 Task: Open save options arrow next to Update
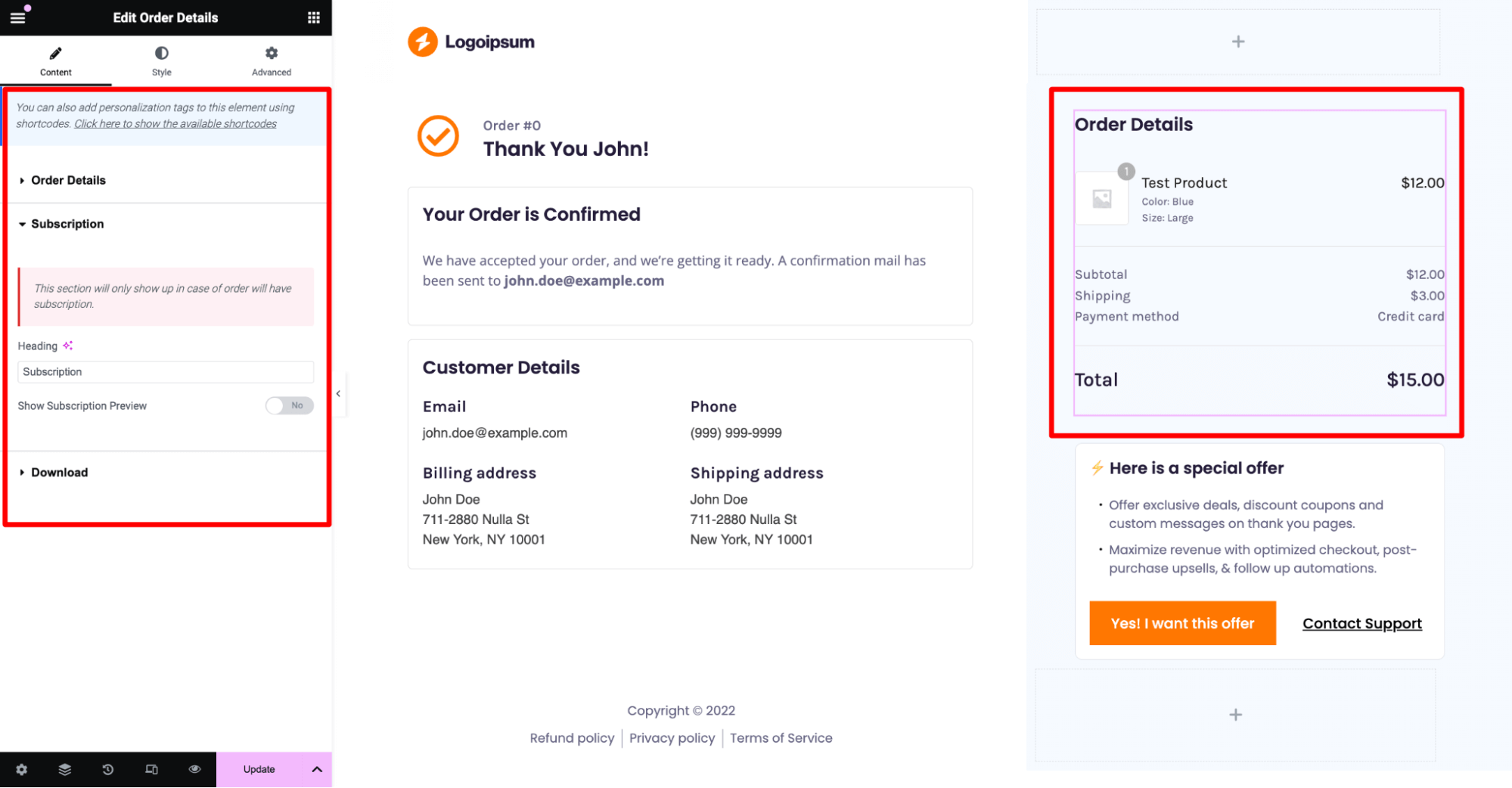[317, 769]
